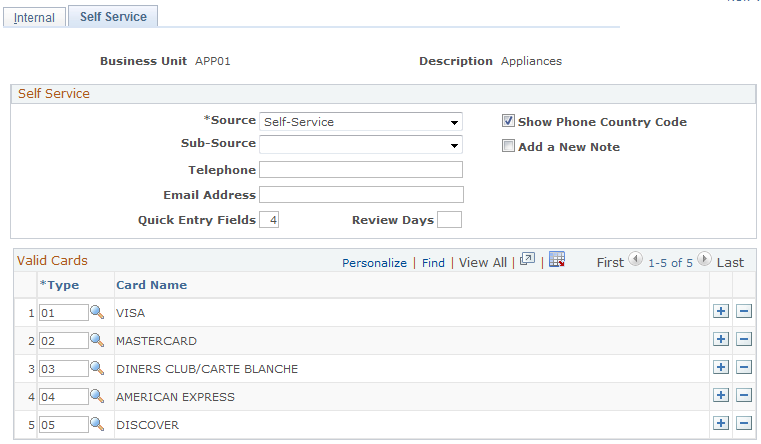Viewport: 761px width, 444px height.
Task: Click the download to spreadsheet grid icon
Action: pos(557,260)
